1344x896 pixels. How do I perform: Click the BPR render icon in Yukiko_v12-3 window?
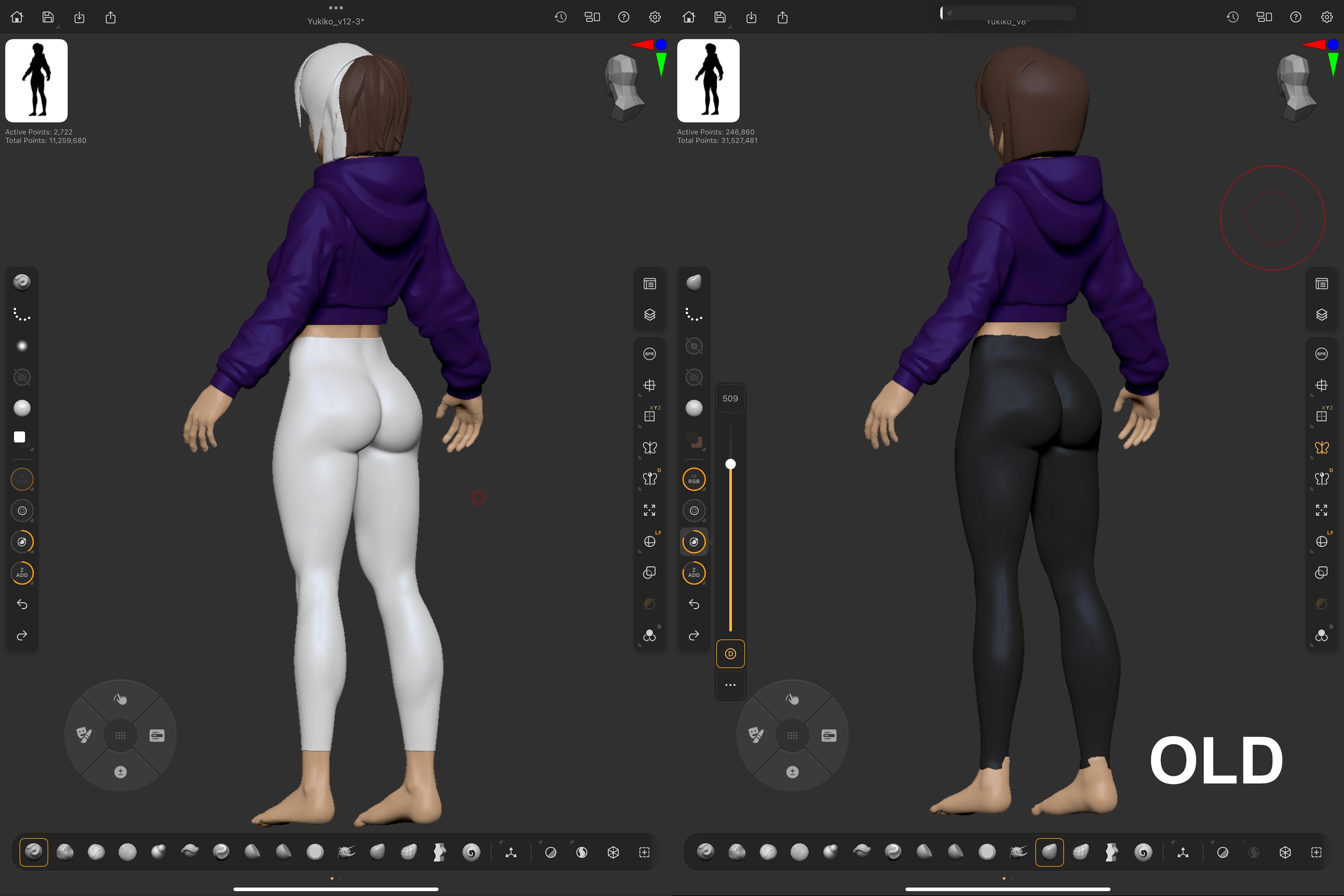[x=649, y=354]
